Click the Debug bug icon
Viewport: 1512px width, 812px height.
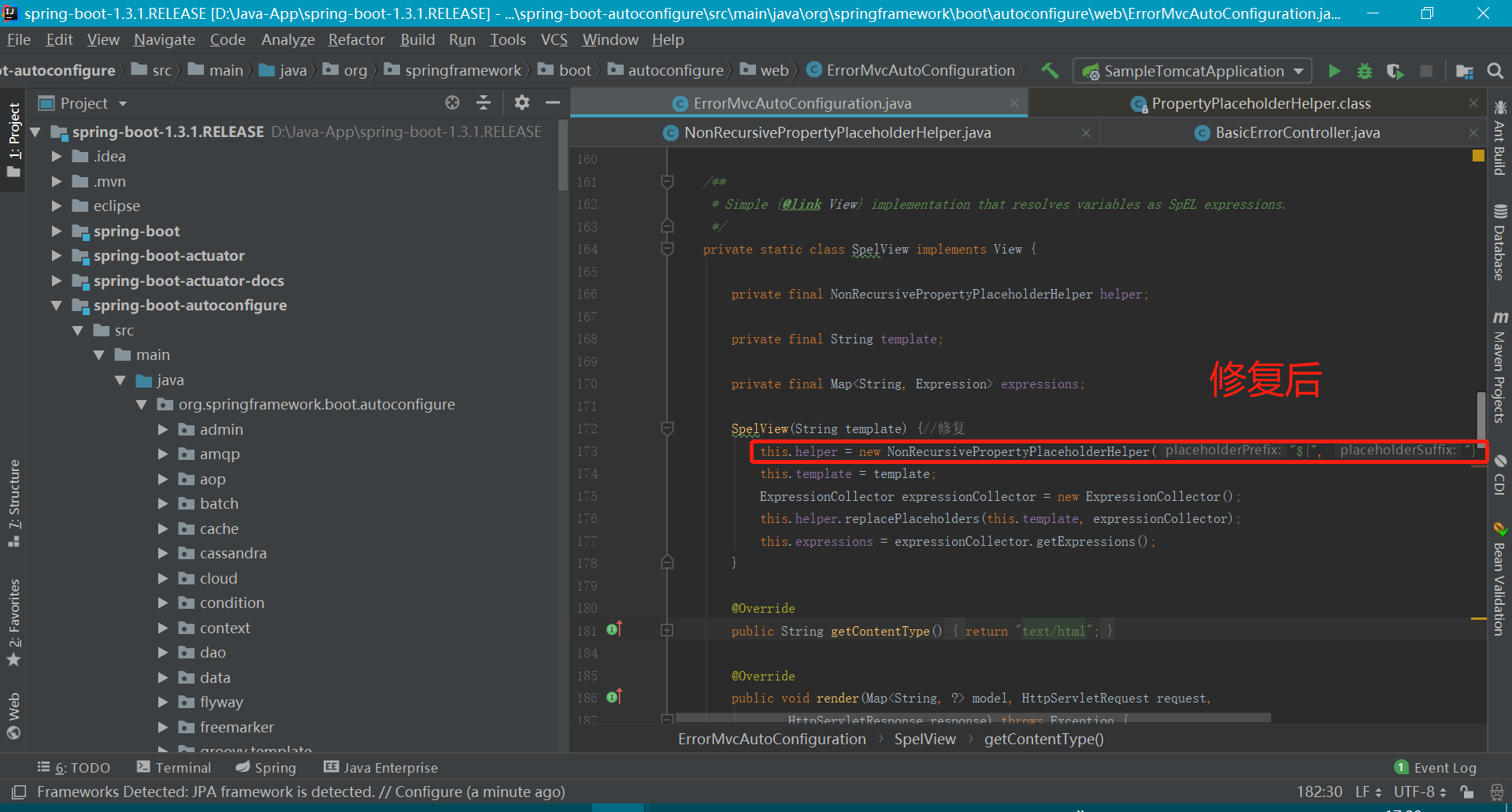point(1365,71)
